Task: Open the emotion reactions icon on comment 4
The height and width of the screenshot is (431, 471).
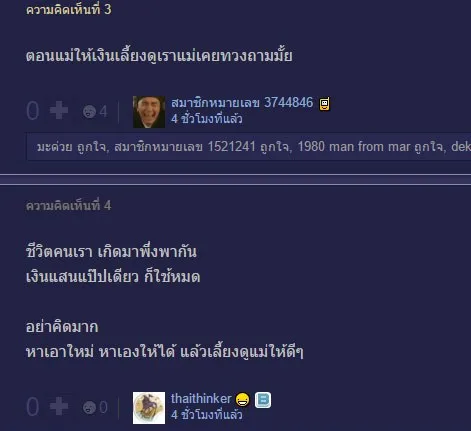Action: coord(89,407)
